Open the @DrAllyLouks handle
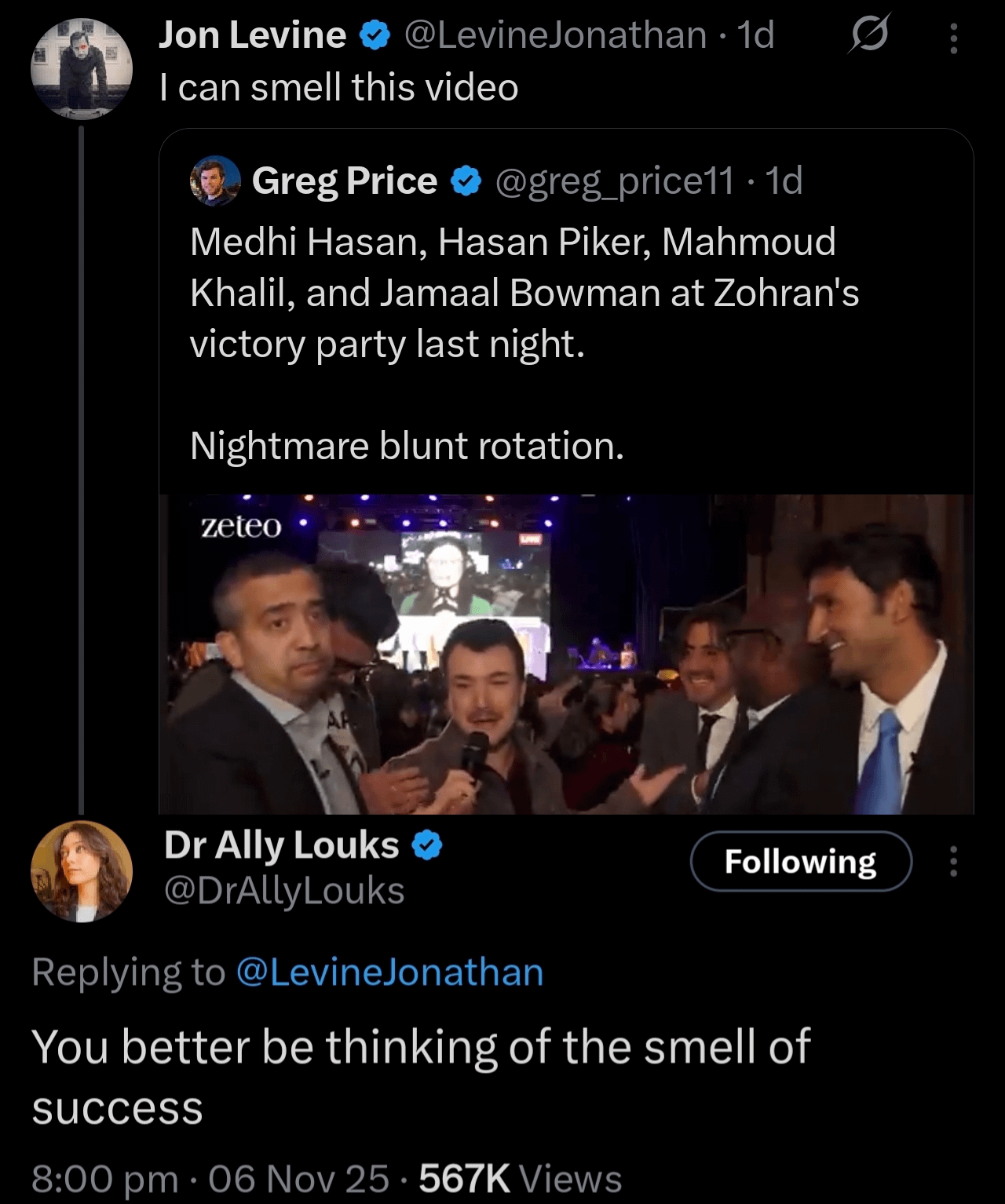This screenshot has width=1005, height=1204. click(x=284, y=891)
